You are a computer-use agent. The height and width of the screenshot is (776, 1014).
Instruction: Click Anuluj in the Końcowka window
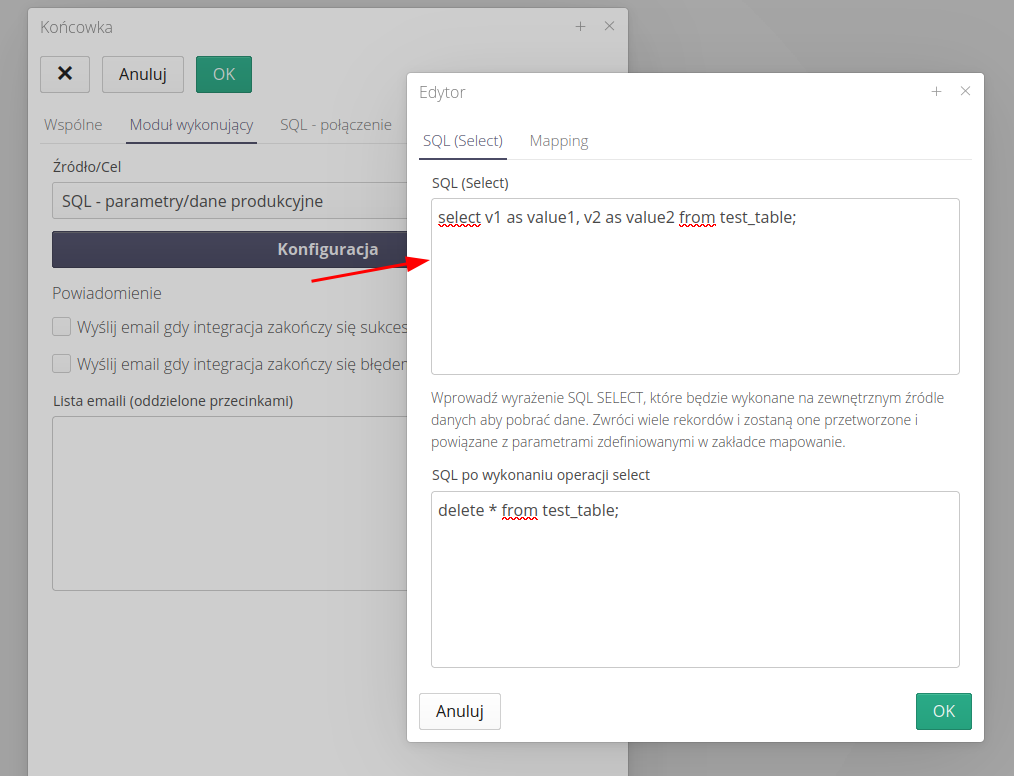point(142,74)
